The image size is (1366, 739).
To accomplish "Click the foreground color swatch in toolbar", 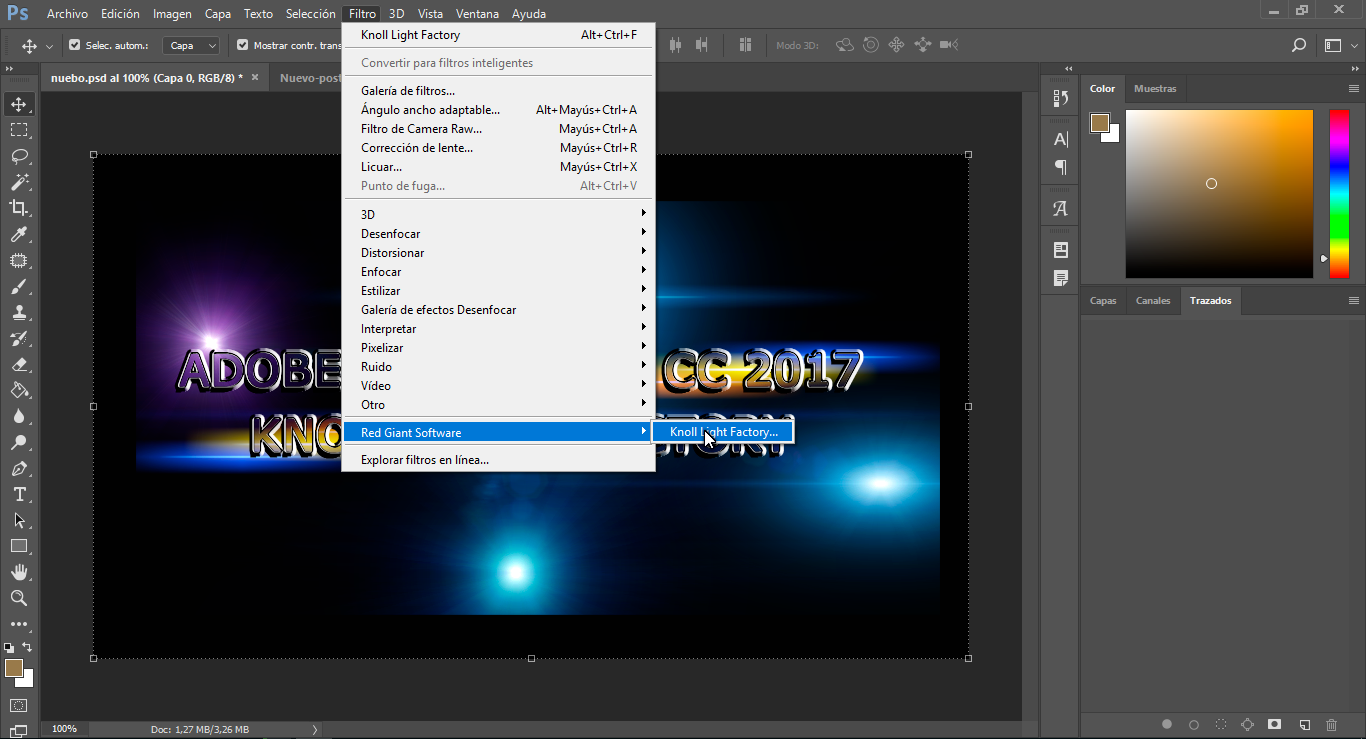I will pyautogui.click(x=13, y=668).
